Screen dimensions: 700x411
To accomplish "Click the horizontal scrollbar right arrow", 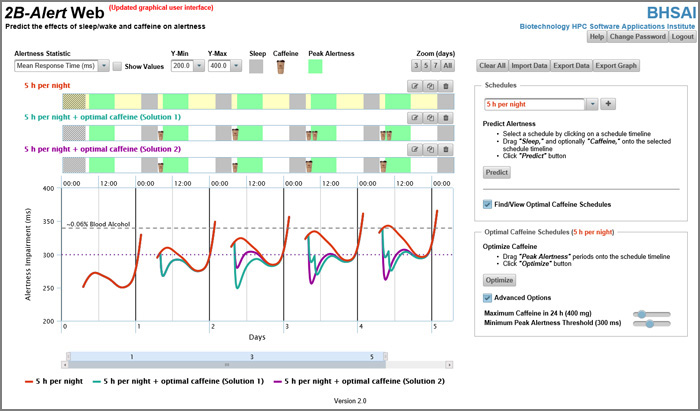I will coord(450,365).
